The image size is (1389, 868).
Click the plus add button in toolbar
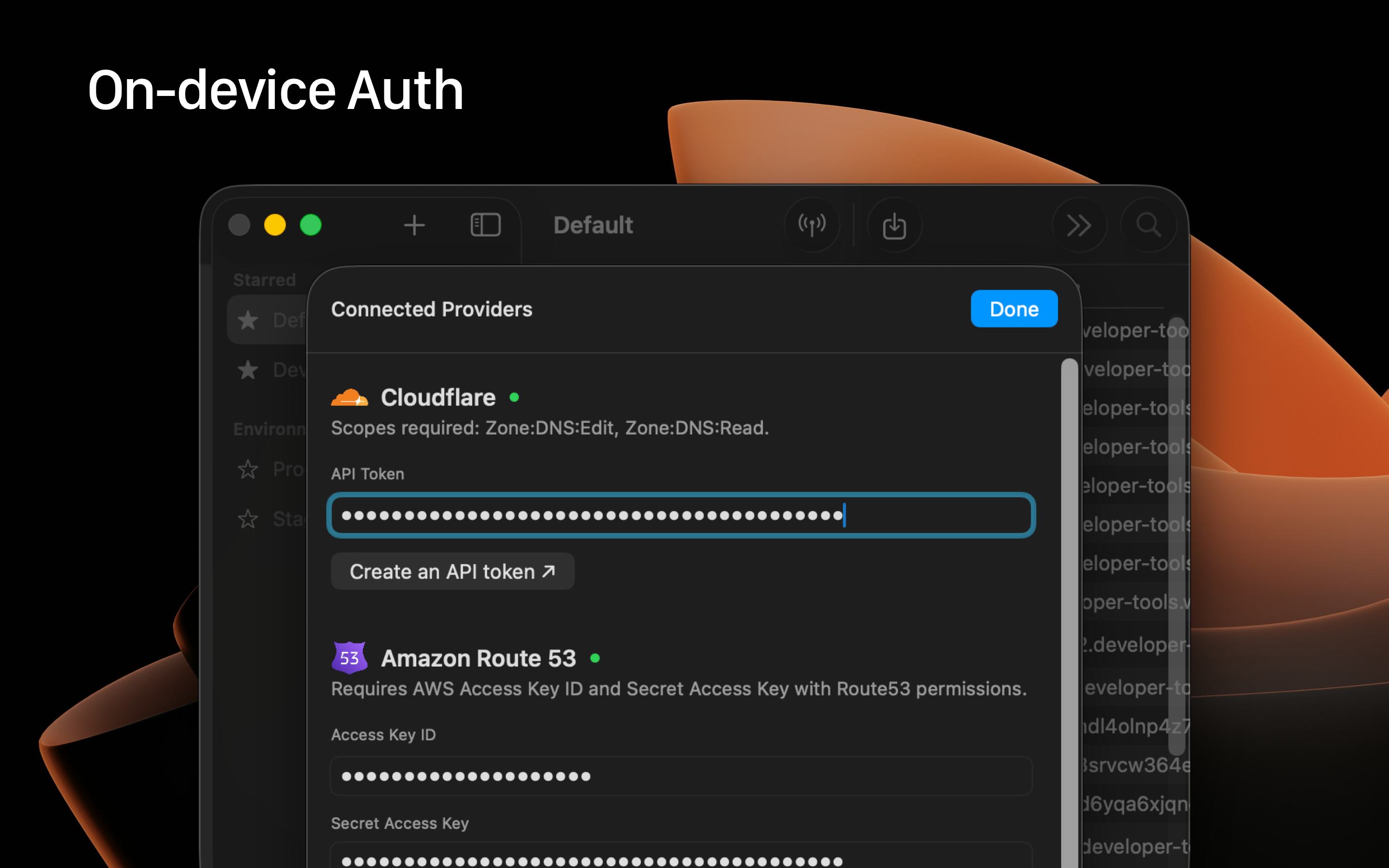point(414,225)
